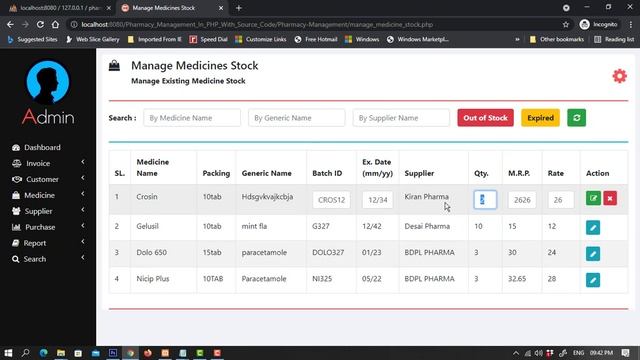Show hidden system tray icons

point(516,353)
